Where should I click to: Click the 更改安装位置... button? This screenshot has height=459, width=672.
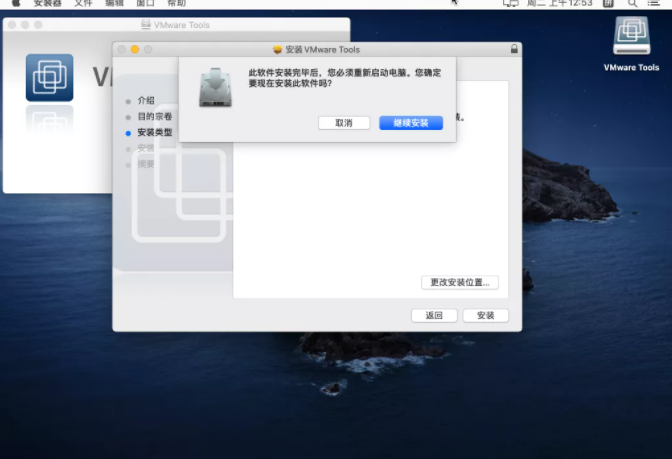click(x=459, y=282)
